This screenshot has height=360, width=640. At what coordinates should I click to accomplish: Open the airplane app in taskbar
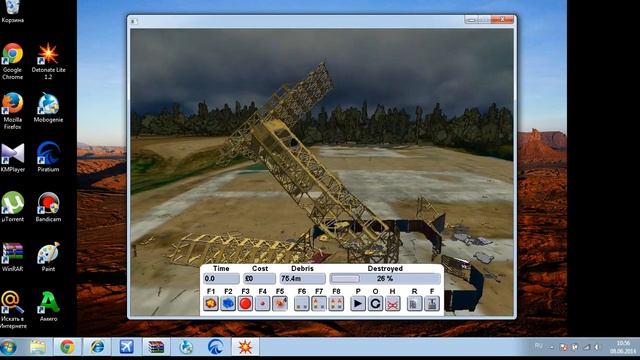[127, 347]
